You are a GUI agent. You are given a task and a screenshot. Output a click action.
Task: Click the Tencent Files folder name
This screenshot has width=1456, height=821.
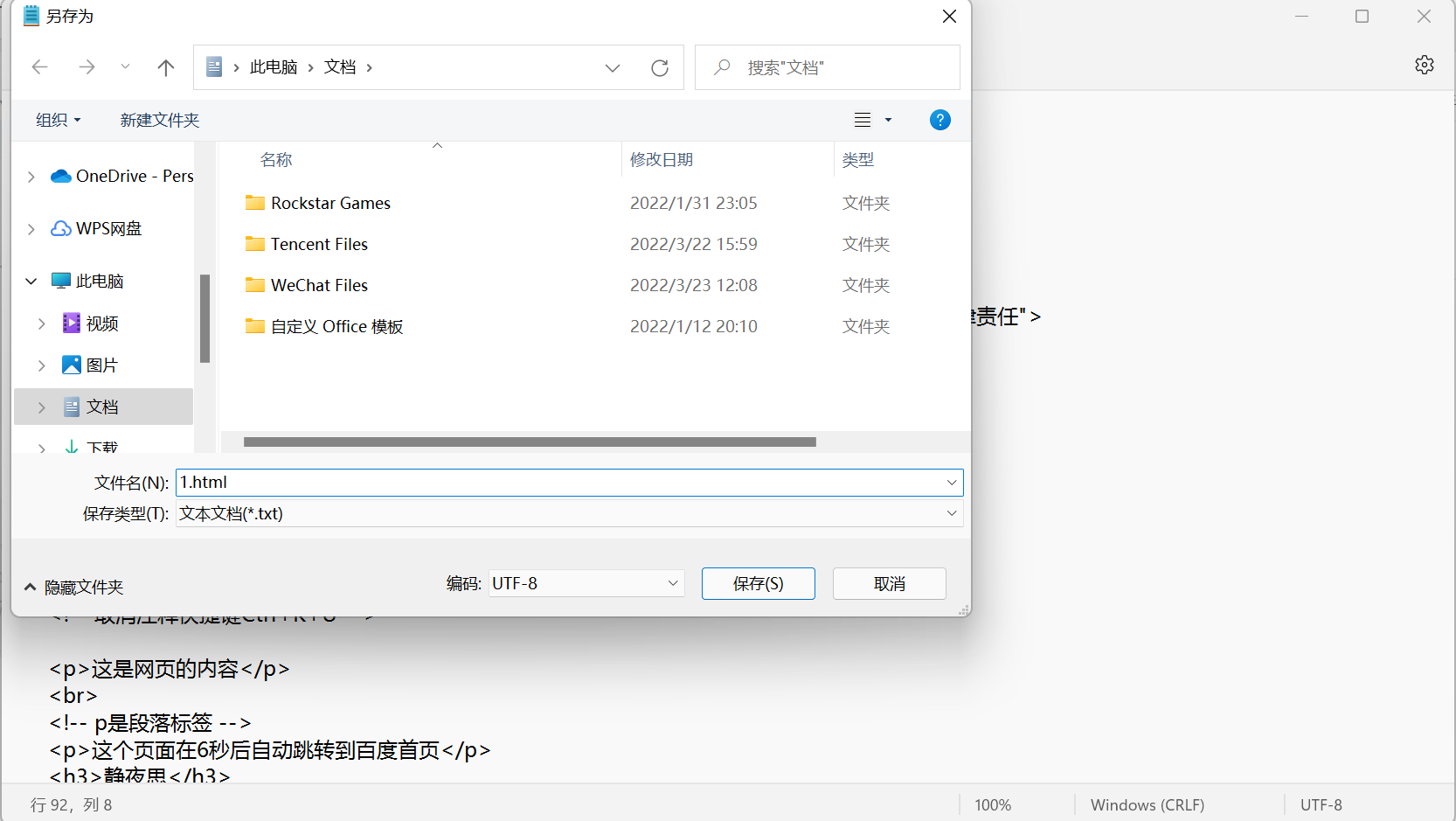(319, 244)
